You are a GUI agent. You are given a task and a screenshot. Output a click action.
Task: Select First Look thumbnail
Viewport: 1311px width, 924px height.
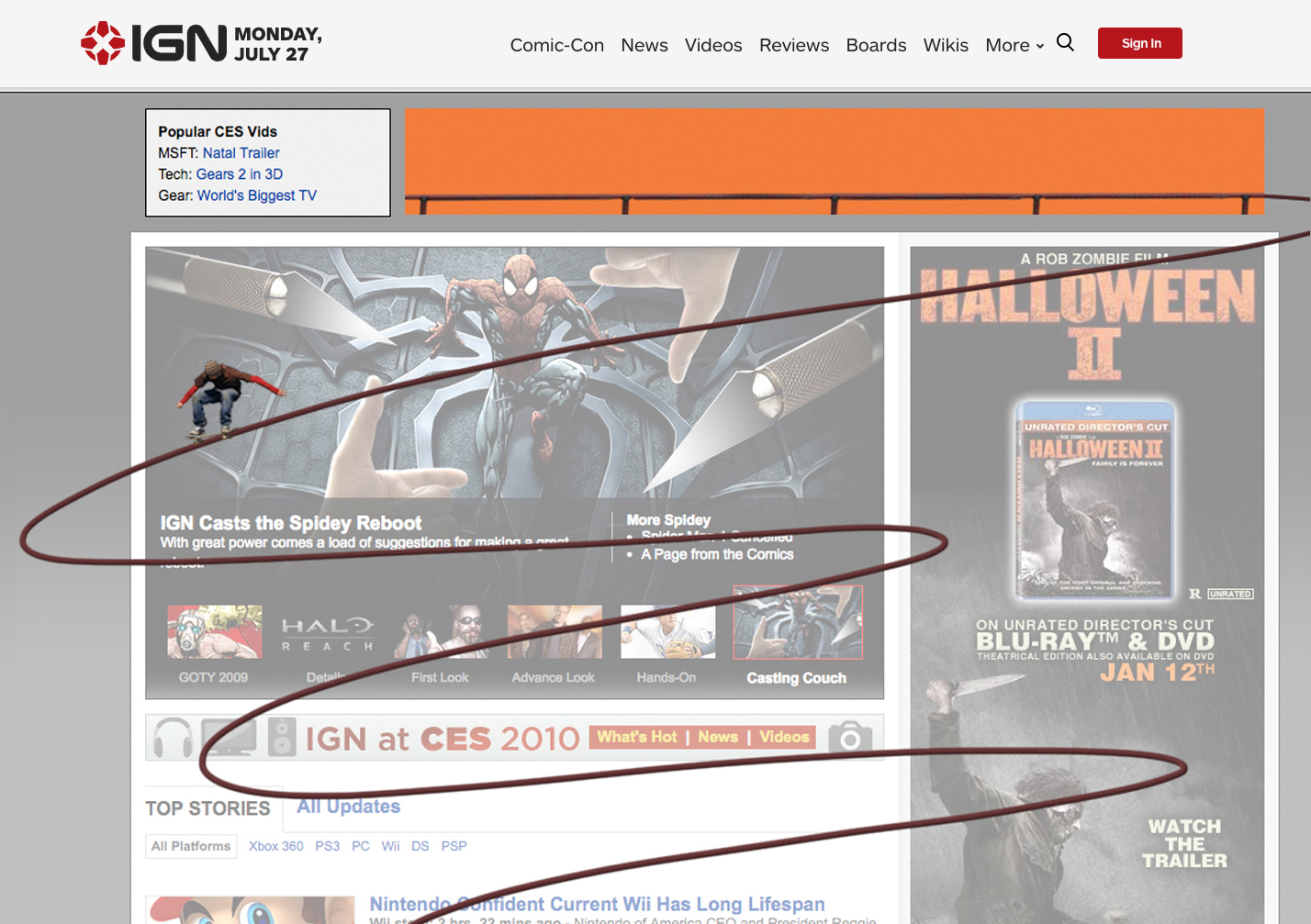441,631
